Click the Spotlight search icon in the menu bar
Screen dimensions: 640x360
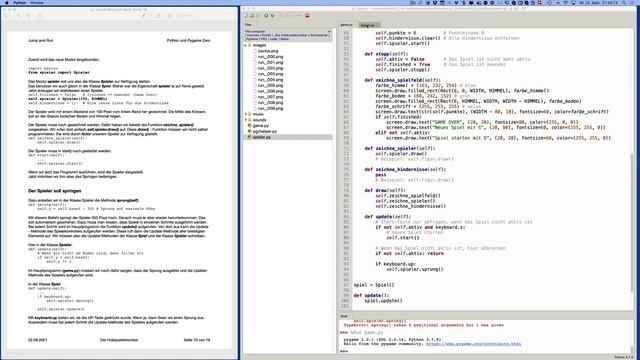tap(624, 2)
